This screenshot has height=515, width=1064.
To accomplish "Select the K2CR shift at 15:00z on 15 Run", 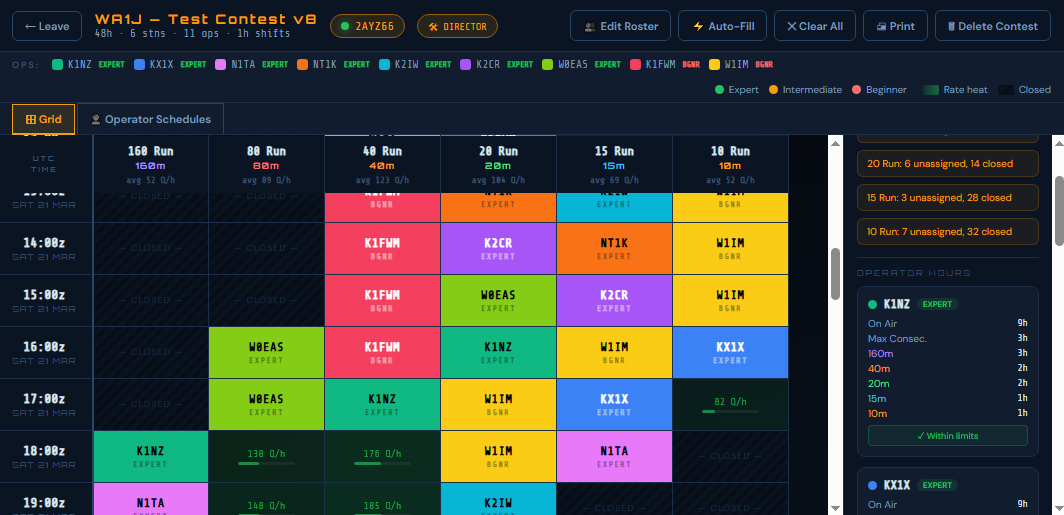I will point(614,300).
